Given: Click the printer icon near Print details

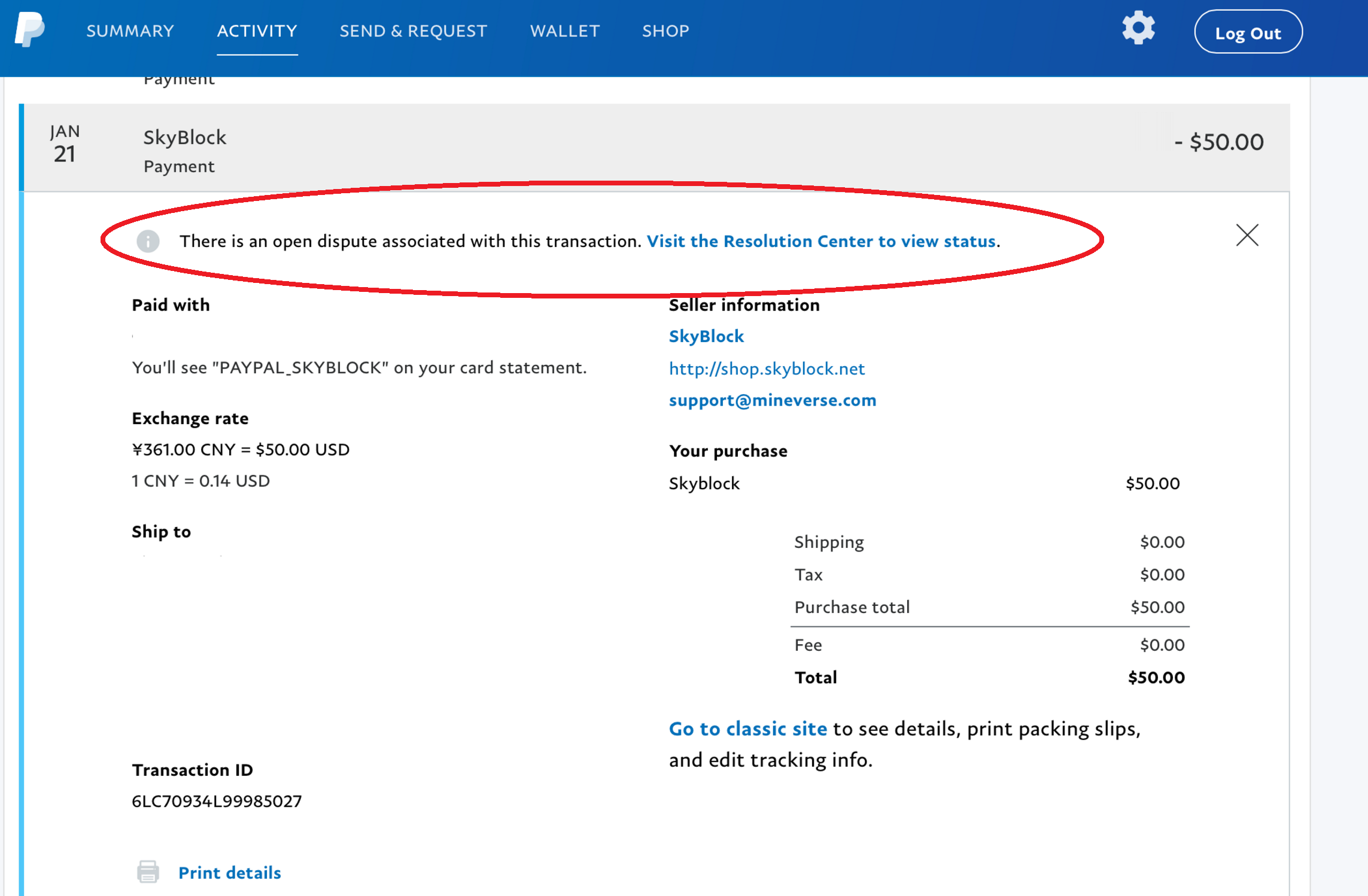Looking at the screenshot, I should pyautogui.click(x=148, y=871).
